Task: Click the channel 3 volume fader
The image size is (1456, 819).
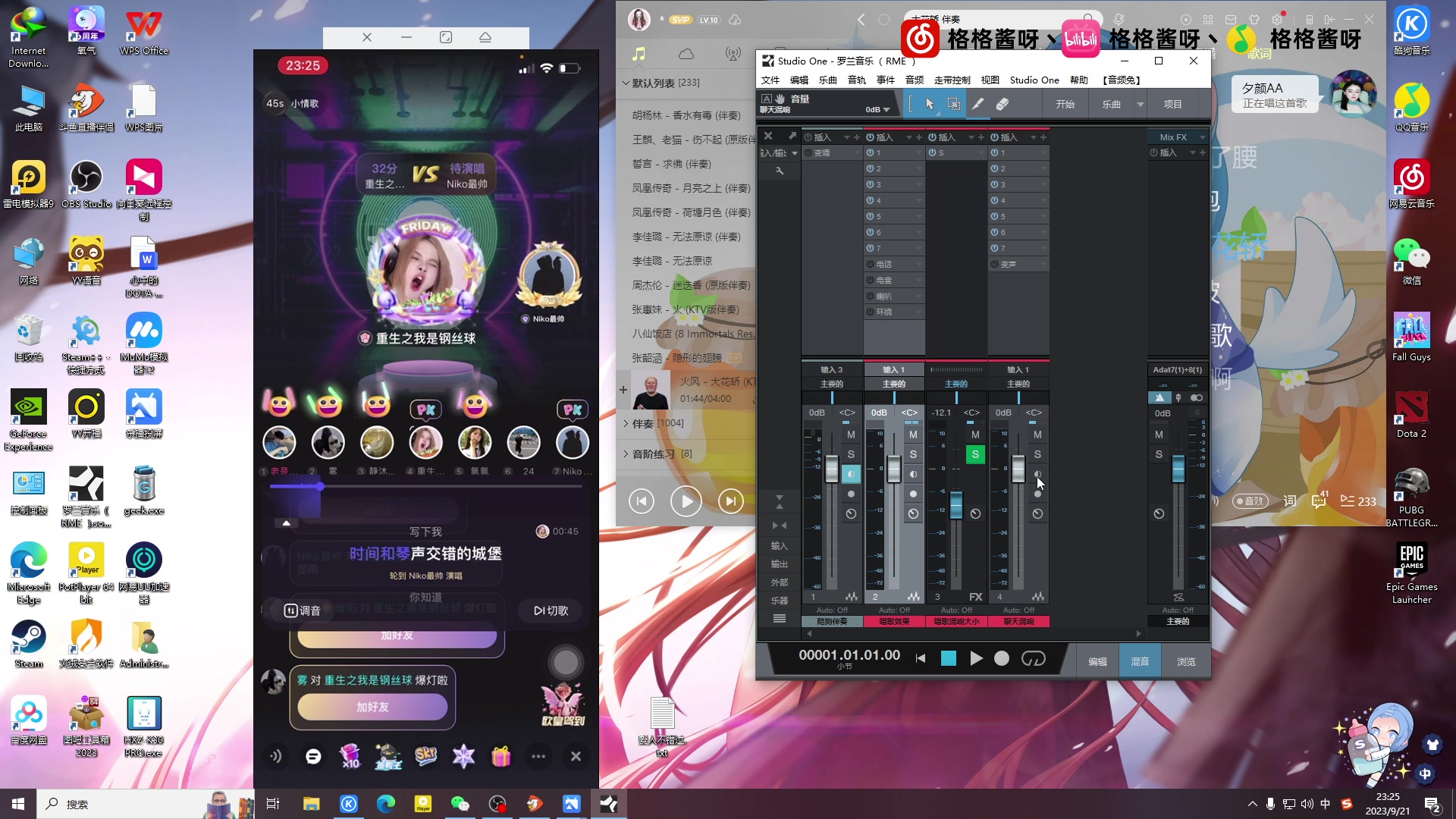Action: [x=956, y=505]
